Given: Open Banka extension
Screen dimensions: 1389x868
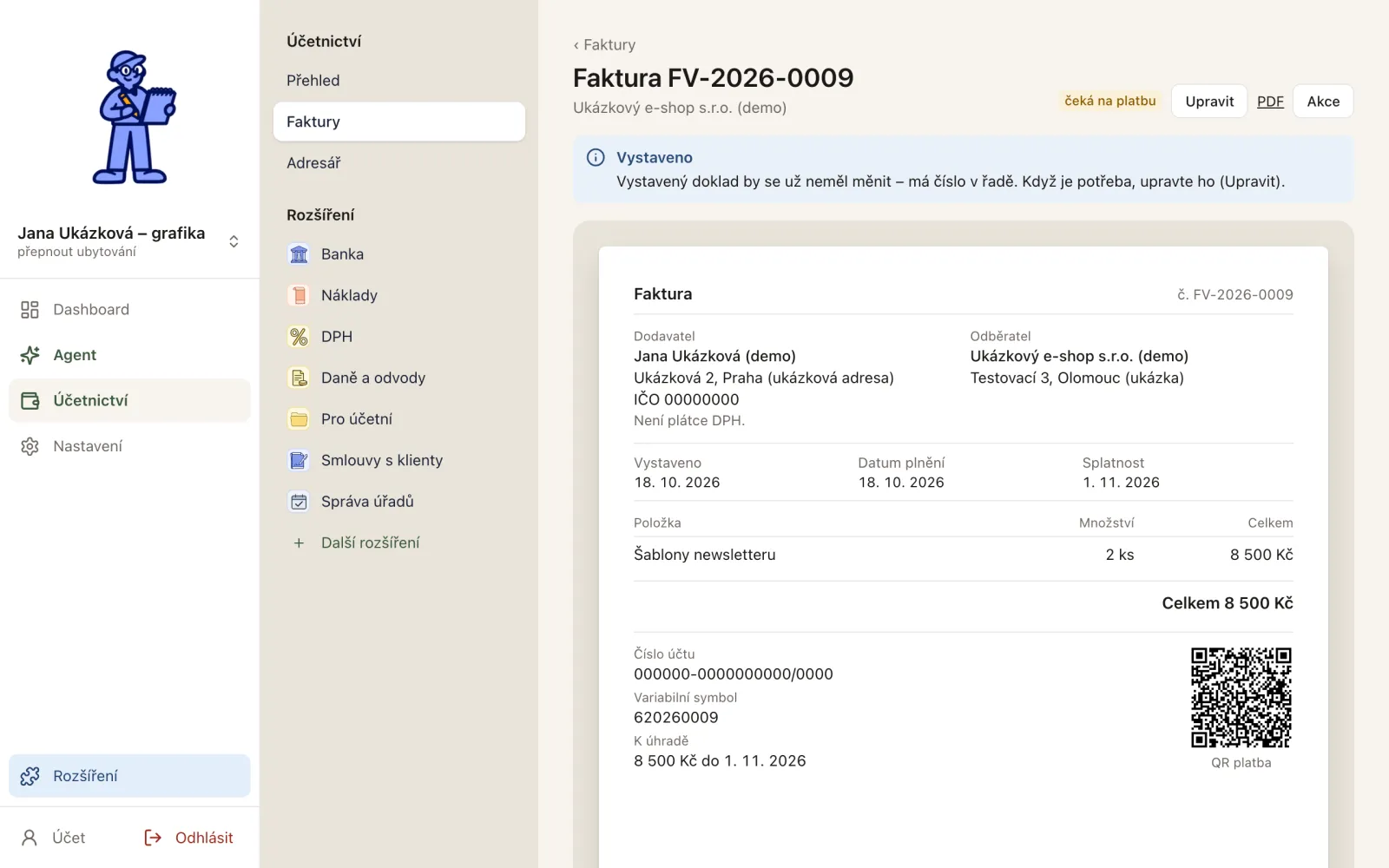Looking at the screenshot, I should click(399, 254).
